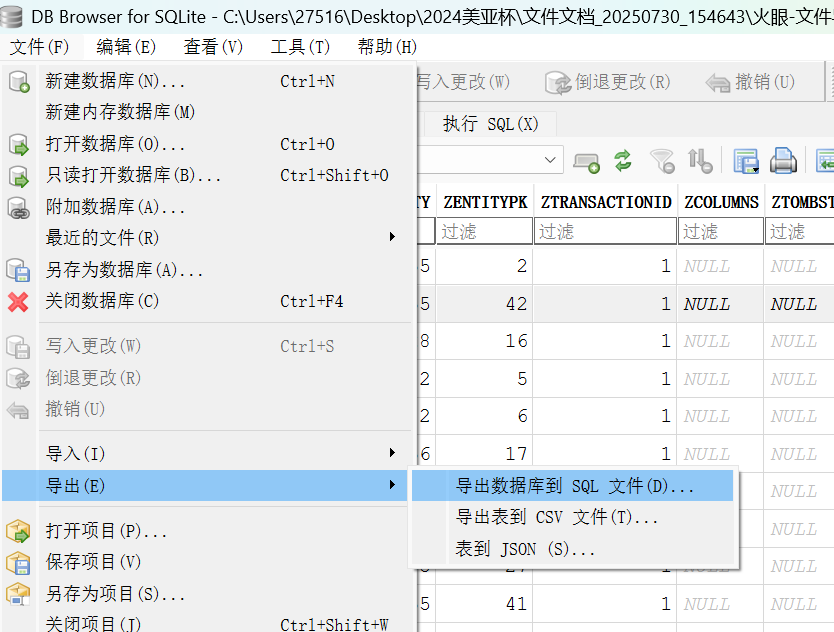Choose 表到 JSON (S) export option
The width and height of the screenshot is (834, 632).
[573, 548]
